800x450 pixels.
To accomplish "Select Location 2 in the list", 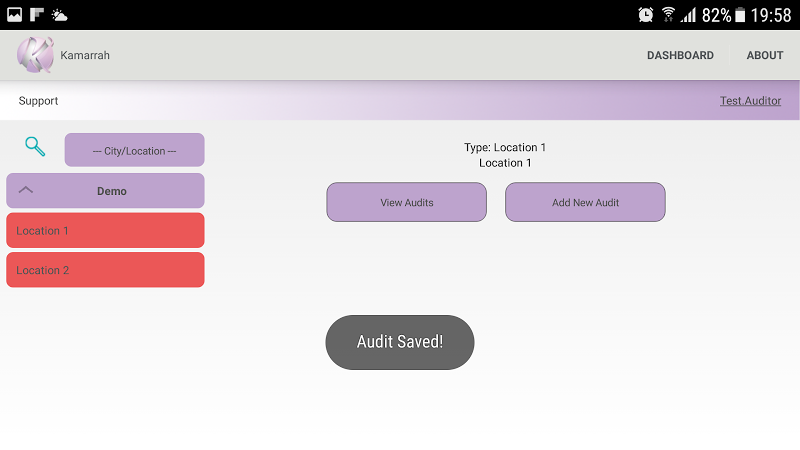I will (105, 269).
